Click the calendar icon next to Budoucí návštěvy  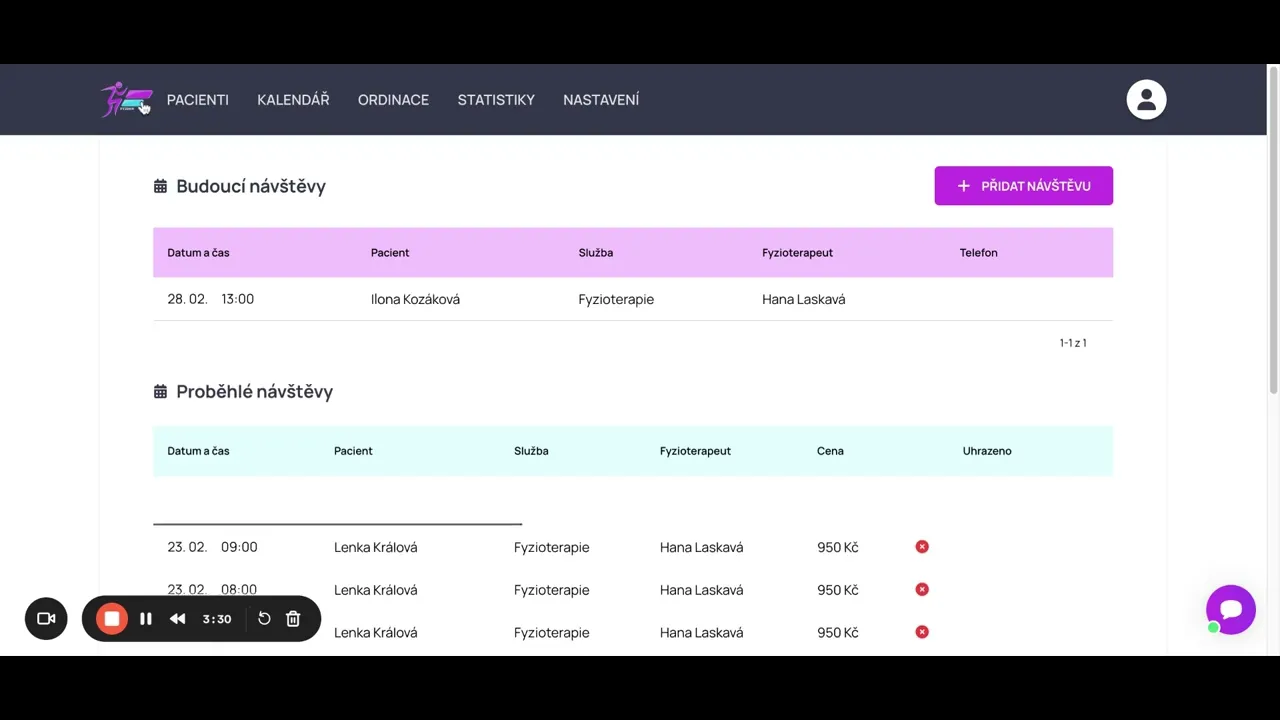click(160, 186)
